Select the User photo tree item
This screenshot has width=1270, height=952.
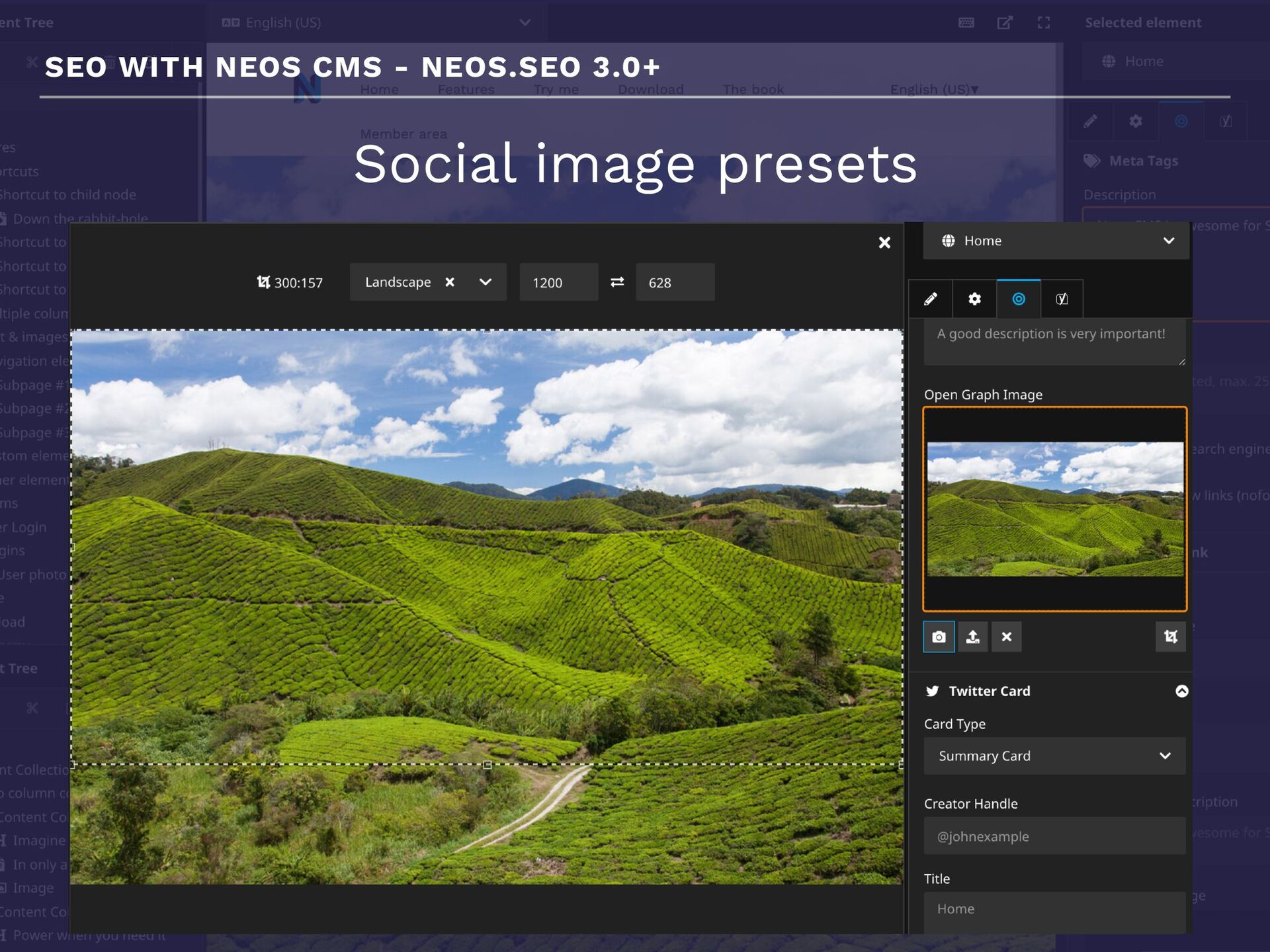pyautogui.click(x=33, y=575)
